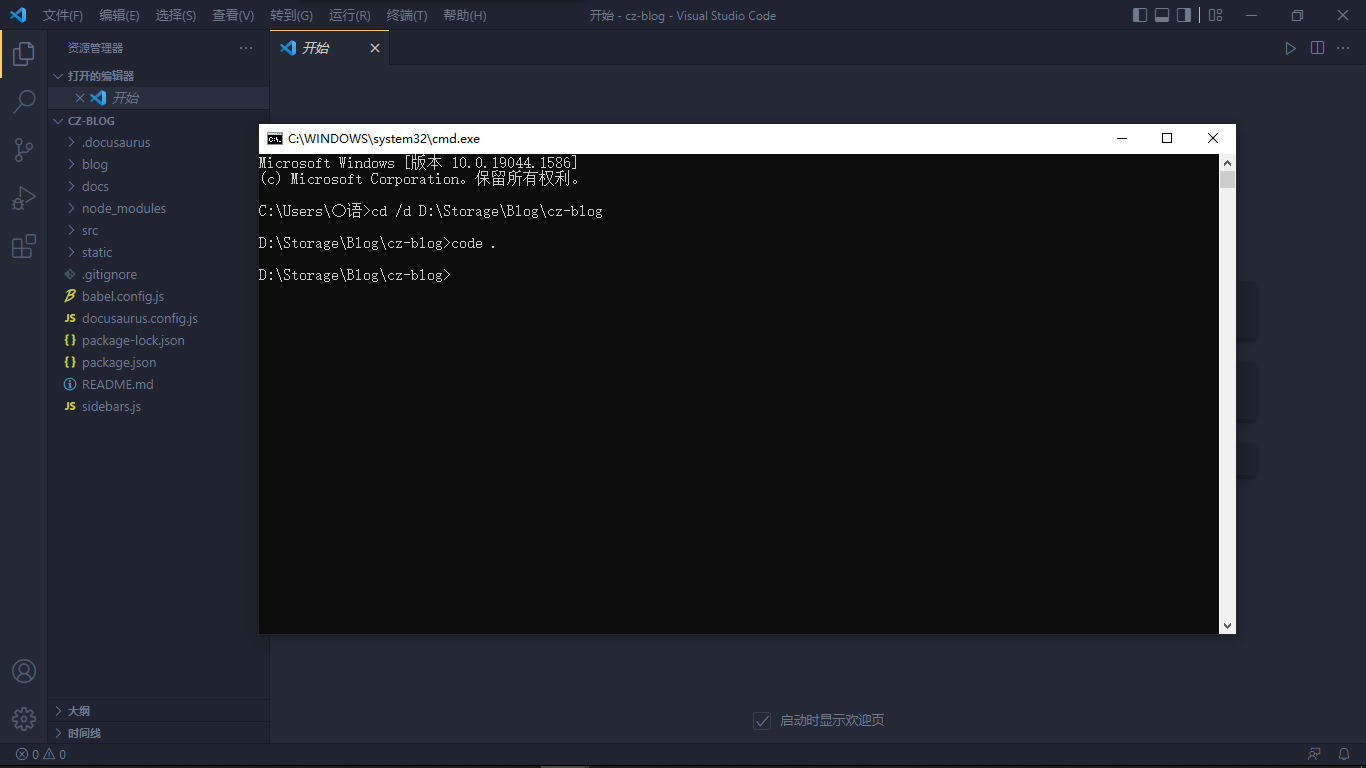1366x768 pixels.
Task: Open package-lock.json file
Action: [x=159, y=340]
